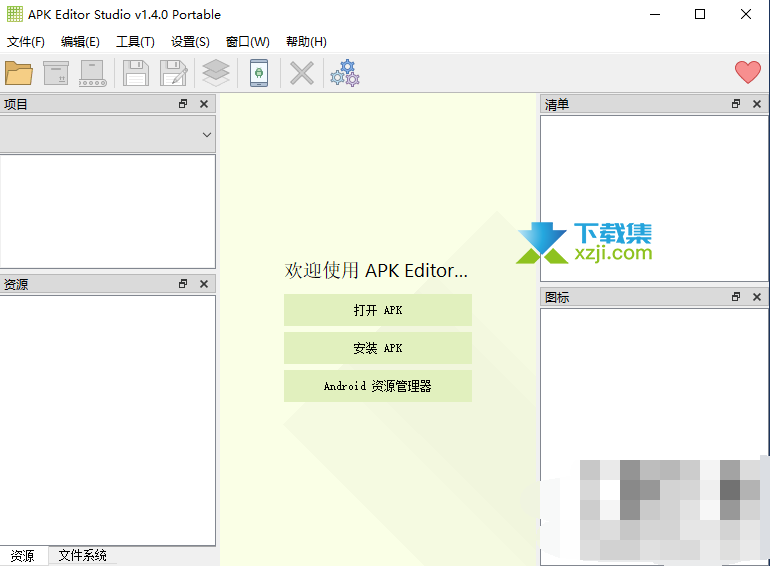Open the 文件(F) menu
770x566 pixels.
point(26,42)
